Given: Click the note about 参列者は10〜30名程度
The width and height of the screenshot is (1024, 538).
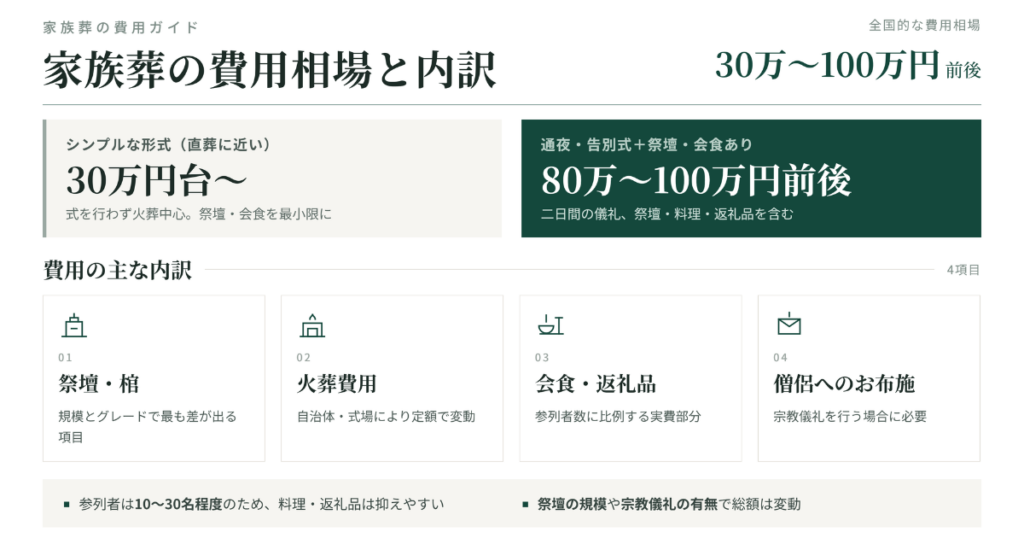Looking at the screenshot, I should point(261,504).
